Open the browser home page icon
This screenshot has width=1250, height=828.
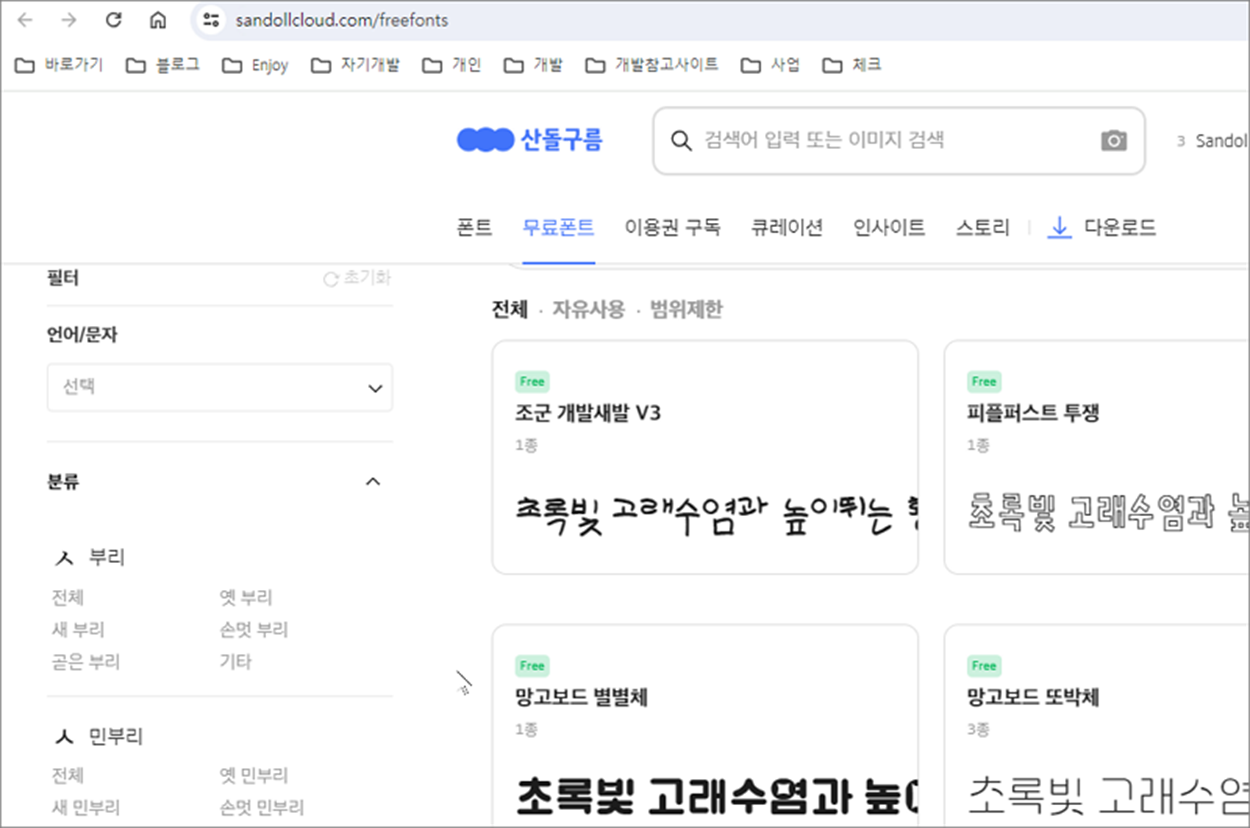(158, 20)
